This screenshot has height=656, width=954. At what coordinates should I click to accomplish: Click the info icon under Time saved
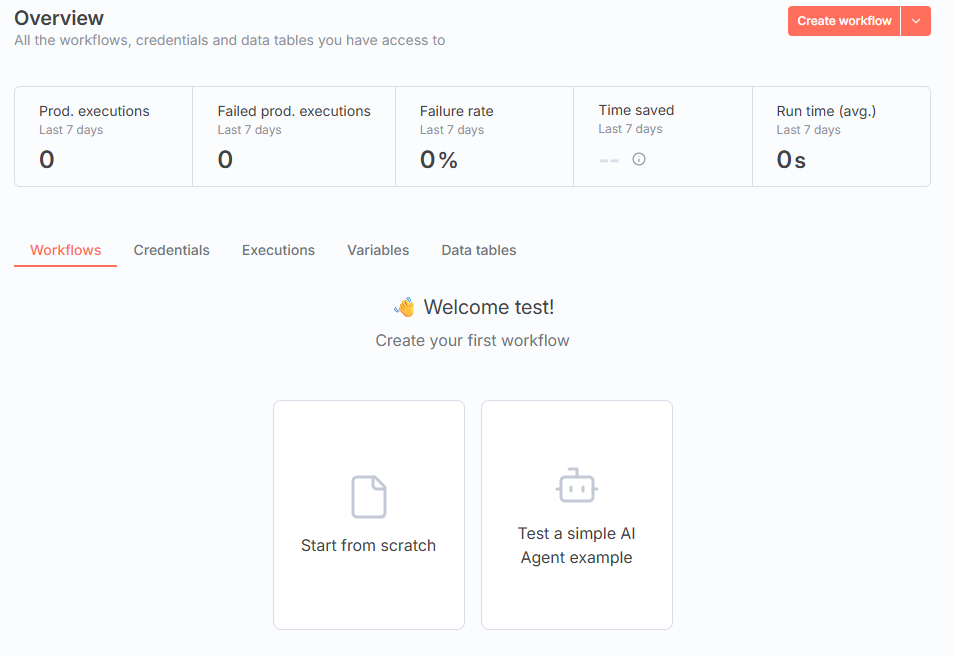tap(639, 159)
